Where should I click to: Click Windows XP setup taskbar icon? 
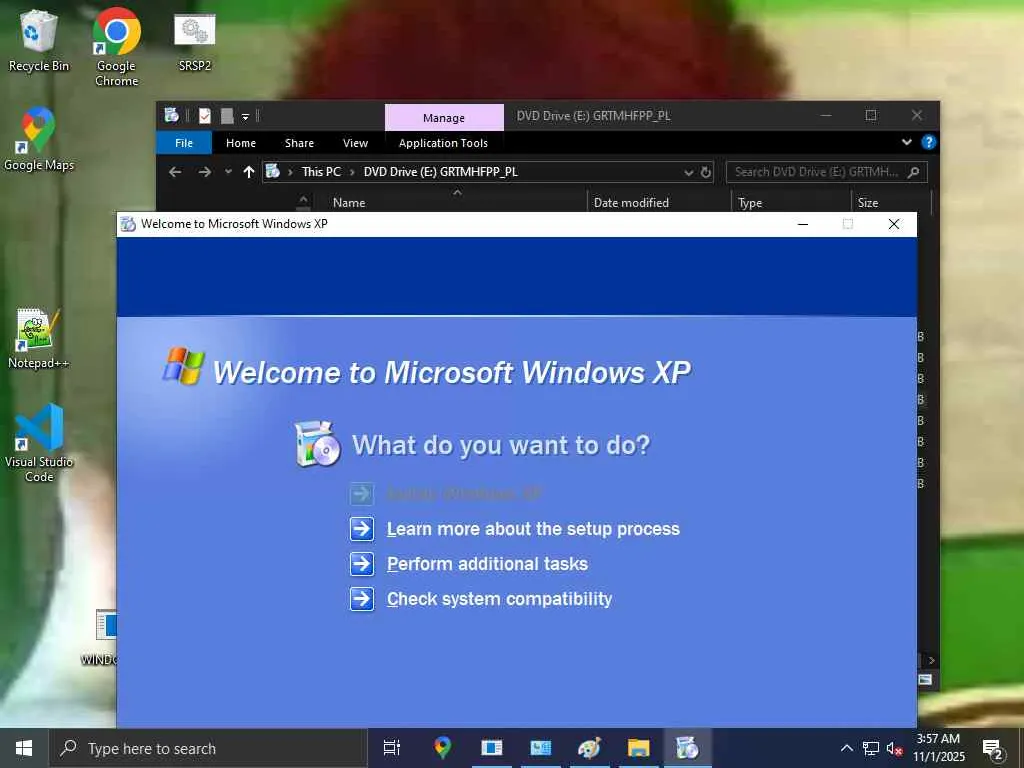click(x=687, y=748)
